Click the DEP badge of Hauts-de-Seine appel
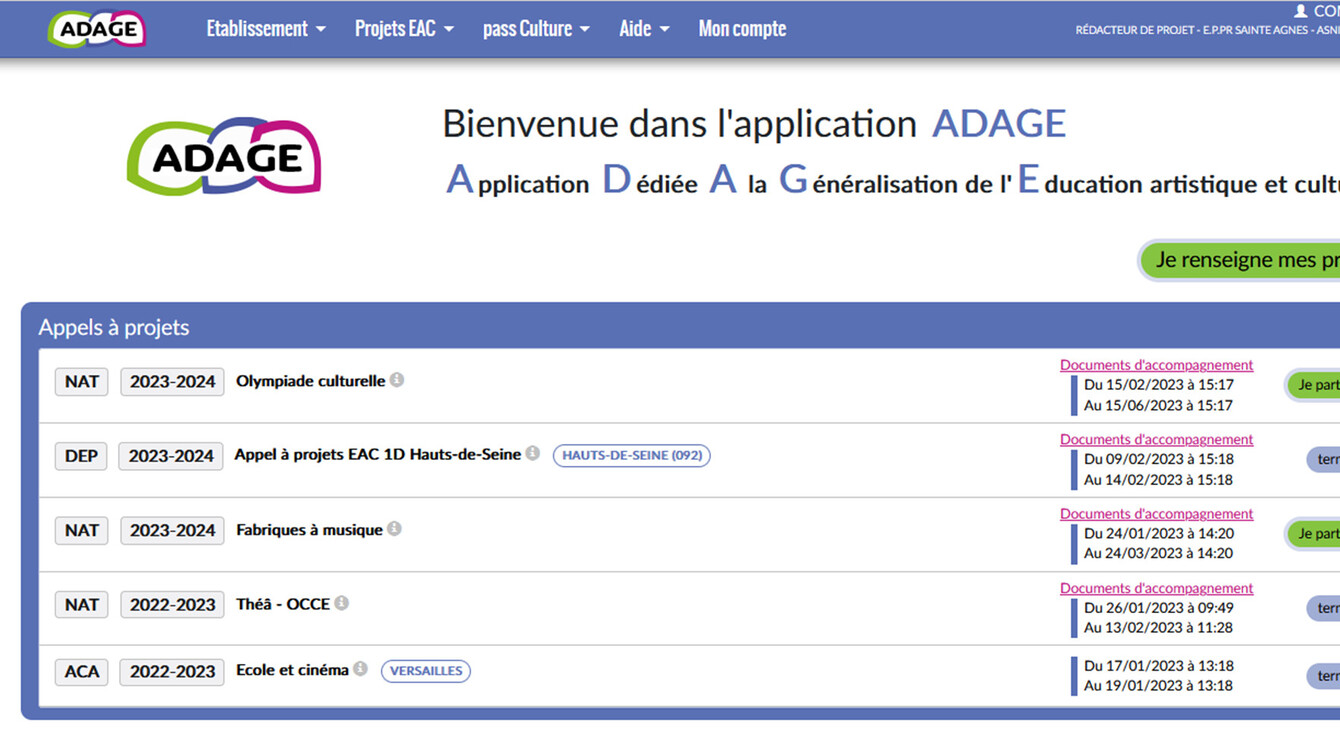1340x730 pixels. pyautogui.click(x=81, y=456)
